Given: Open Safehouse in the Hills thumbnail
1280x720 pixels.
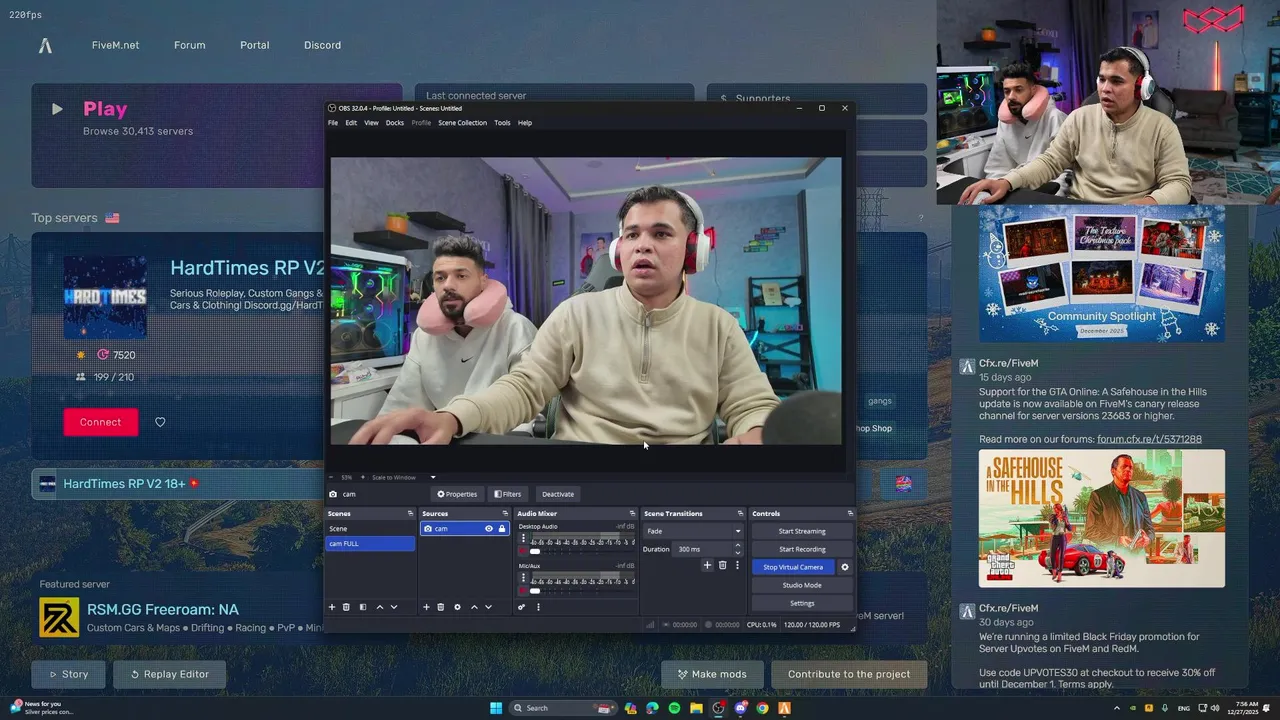Looking at the screenshot, I should tap(1101, 518).
